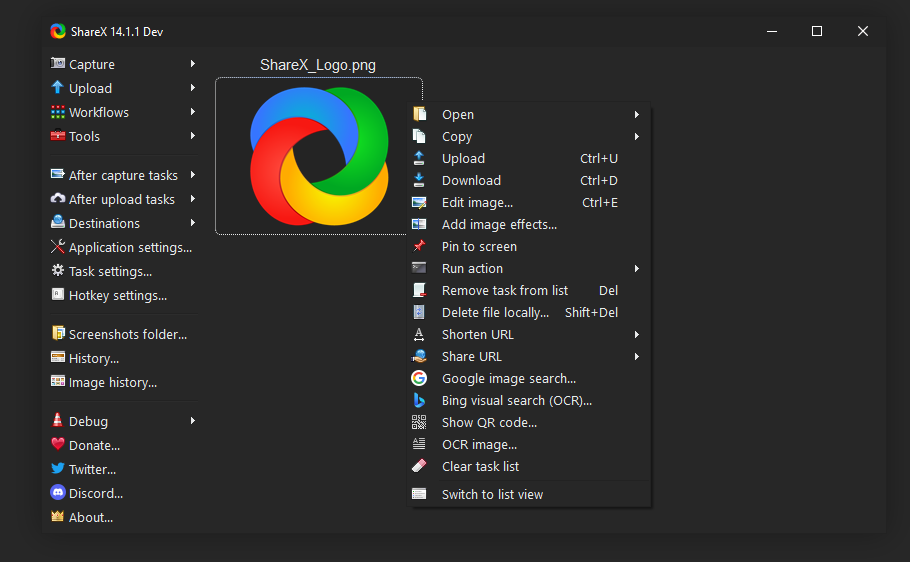Click the ShareX logo in title bar
The height and width of the screenshot is (562, 910).
click(x=58, y=31)
